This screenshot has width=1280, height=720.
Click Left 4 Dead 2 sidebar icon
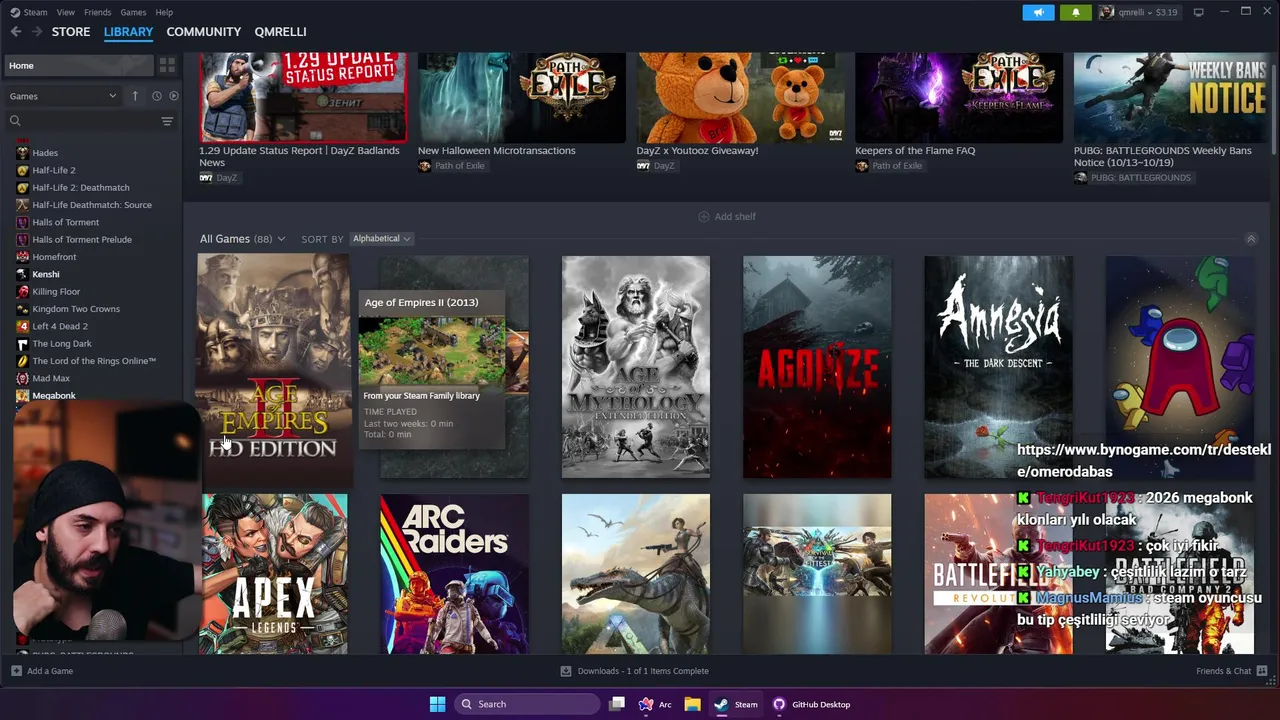pos(23,326)
